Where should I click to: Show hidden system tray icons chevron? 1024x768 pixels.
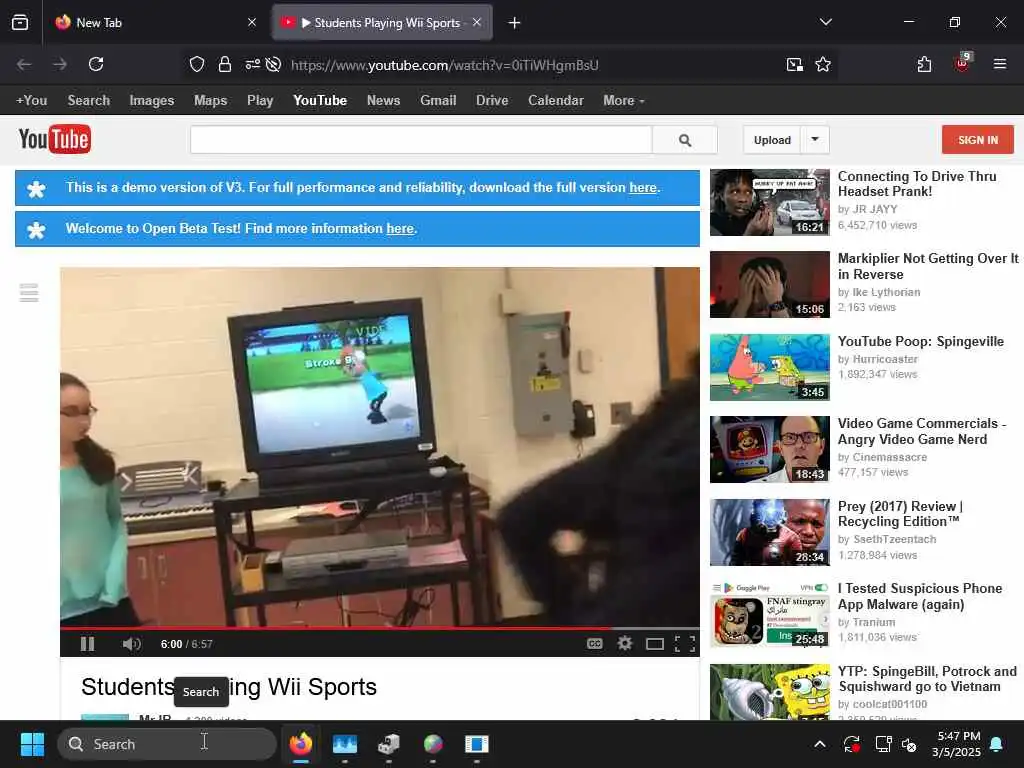[820, 744]
